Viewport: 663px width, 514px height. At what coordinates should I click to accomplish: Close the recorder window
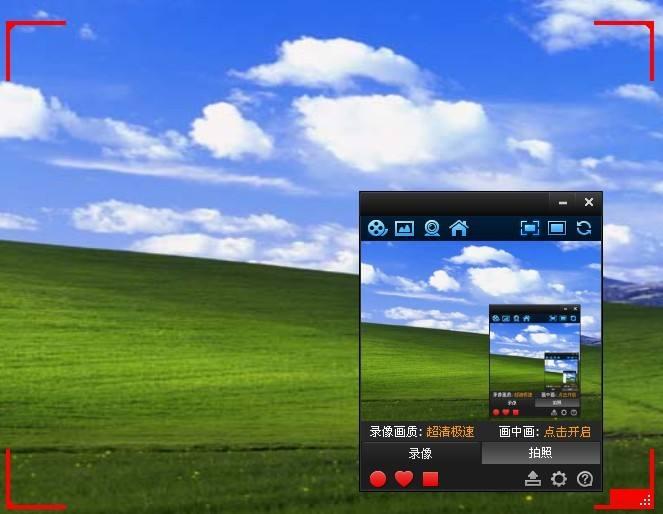point(589,202)
